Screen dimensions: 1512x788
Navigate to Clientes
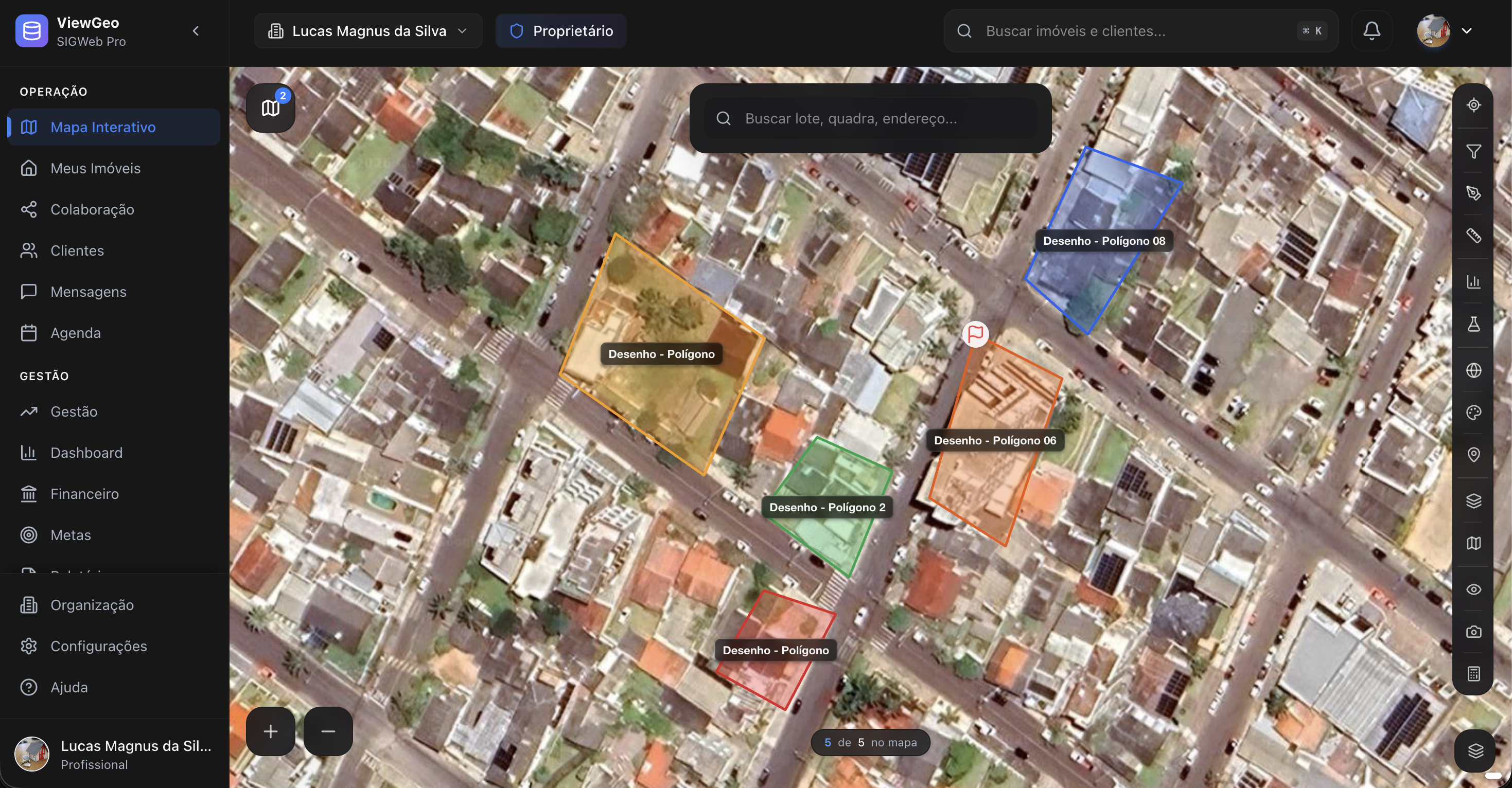[x=114, y=250]
